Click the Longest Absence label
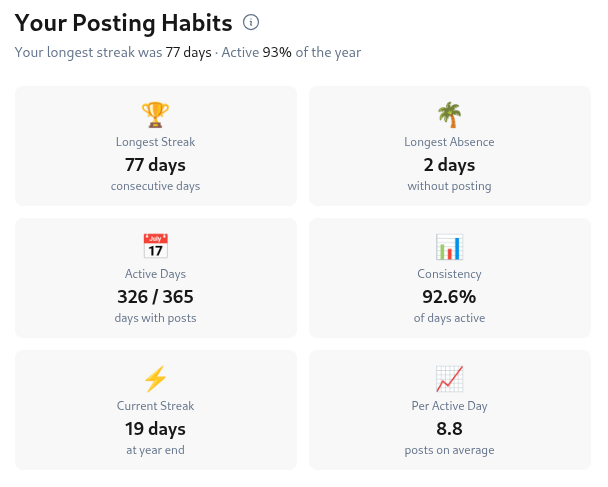The image size is (608, 487). point(449,142)
